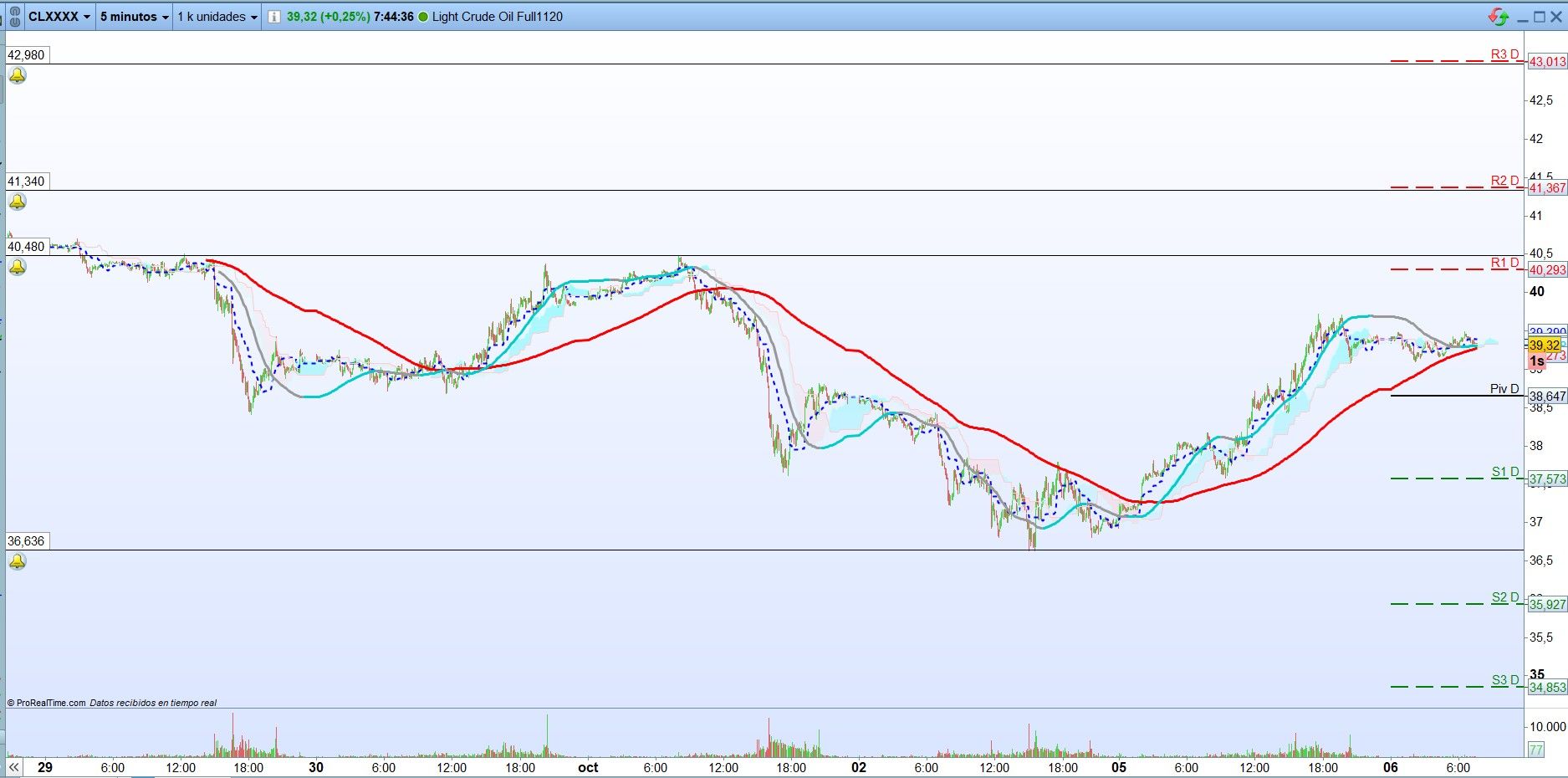Image resolution: width=1568 pixels, height=778 pixels.
Task: Click the 43,013 price tag
Action: coord(1547,62)
